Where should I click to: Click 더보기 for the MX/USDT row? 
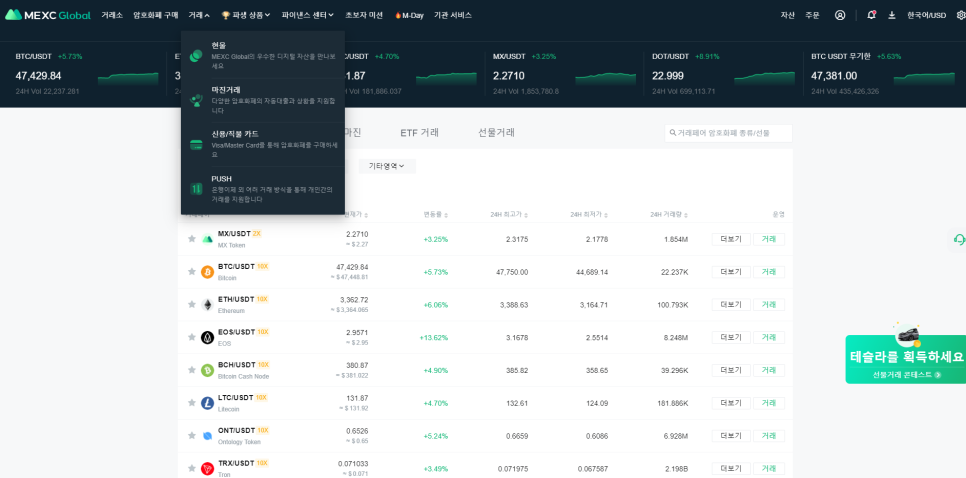731,239
